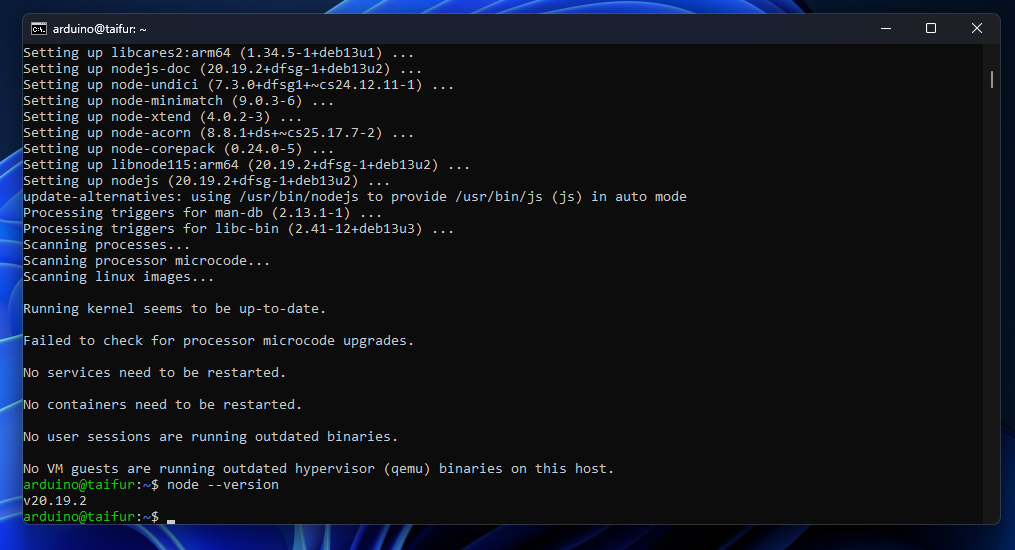1015x550 pixels.
Task: Click the 'Scanning linux images...' line
Action: pos(118,277)
